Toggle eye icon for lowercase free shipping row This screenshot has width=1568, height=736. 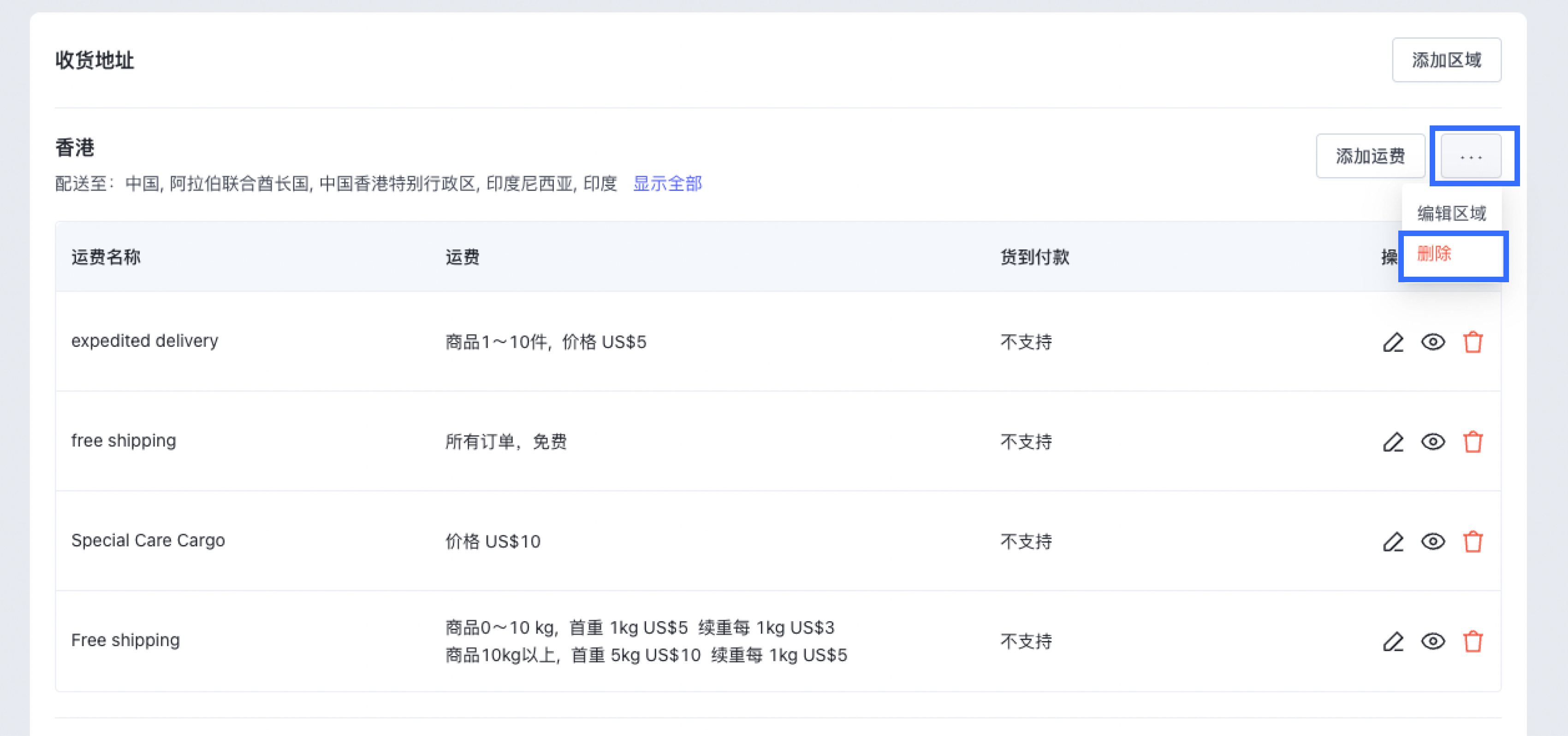(1433, 442)
